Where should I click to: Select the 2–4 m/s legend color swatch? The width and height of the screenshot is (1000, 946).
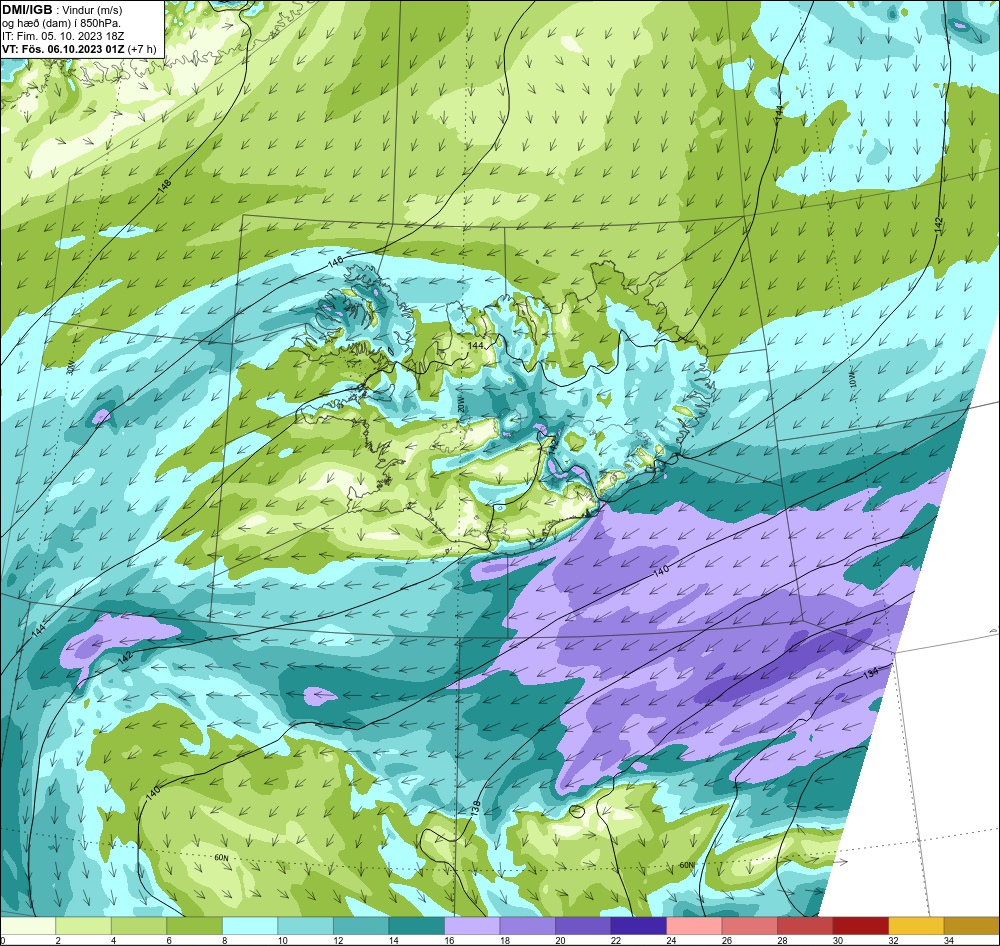84,926
